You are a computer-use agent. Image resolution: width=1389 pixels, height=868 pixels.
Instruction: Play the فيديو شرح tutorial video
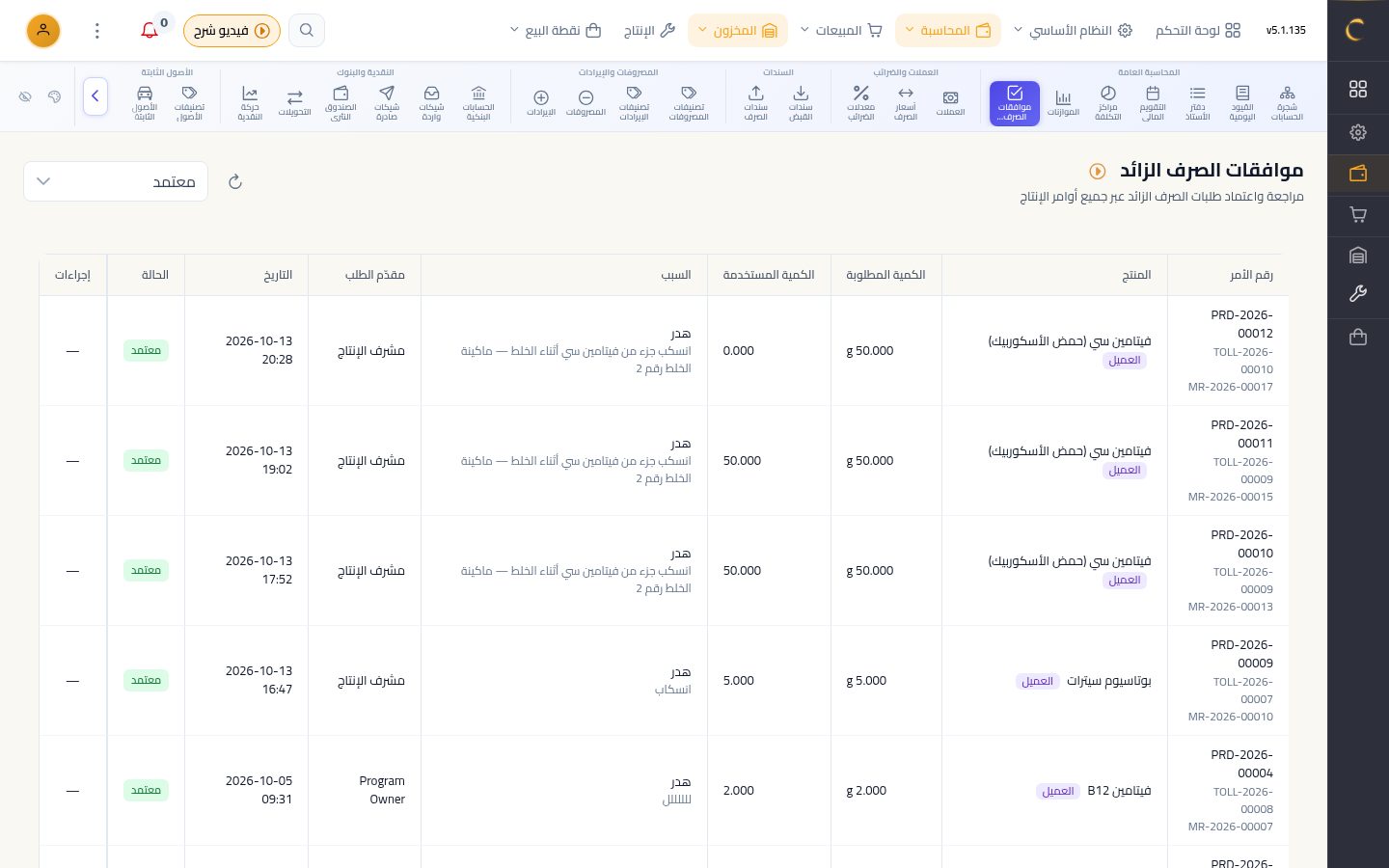pyautogui.click(x=231, y=31)
